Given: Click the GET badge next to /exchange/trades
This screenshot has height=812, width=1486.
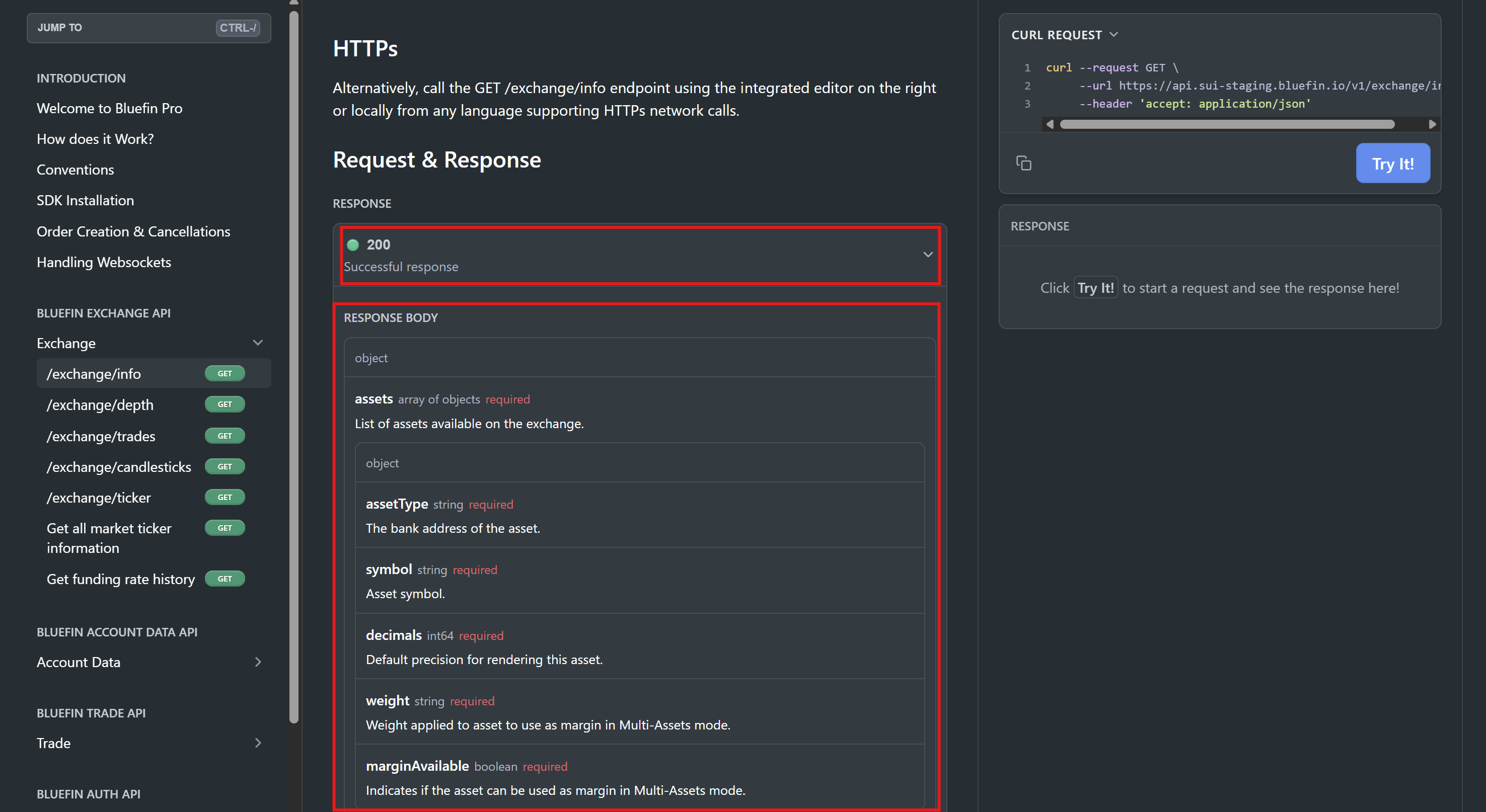Looking at the screenshot, I should pyautogui.click(x=225, y=436).
